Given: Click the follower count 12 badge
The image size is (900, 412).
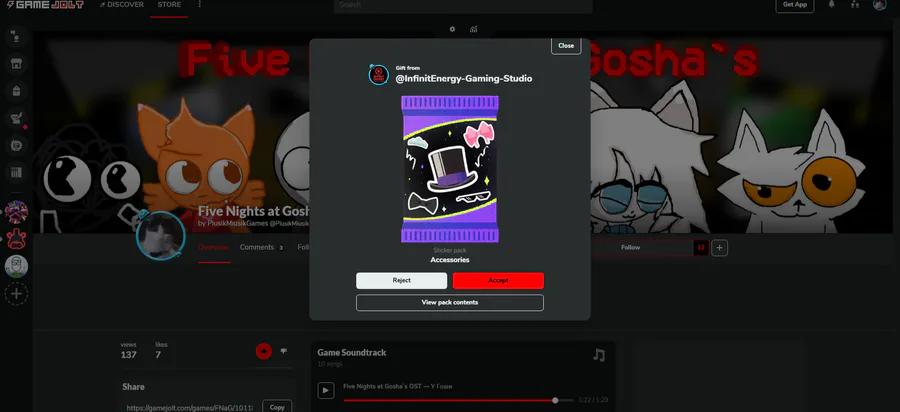Looking at the screenshot, I should tap(700, 247).
